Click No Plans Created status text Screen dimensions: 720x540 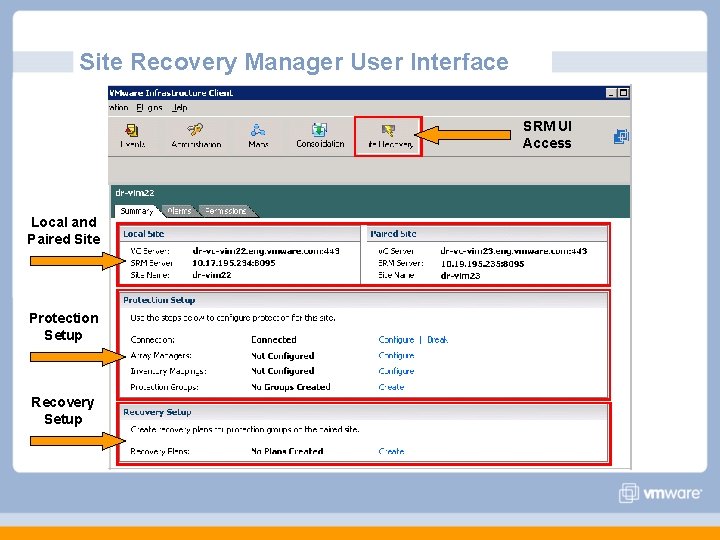[287, 451]
